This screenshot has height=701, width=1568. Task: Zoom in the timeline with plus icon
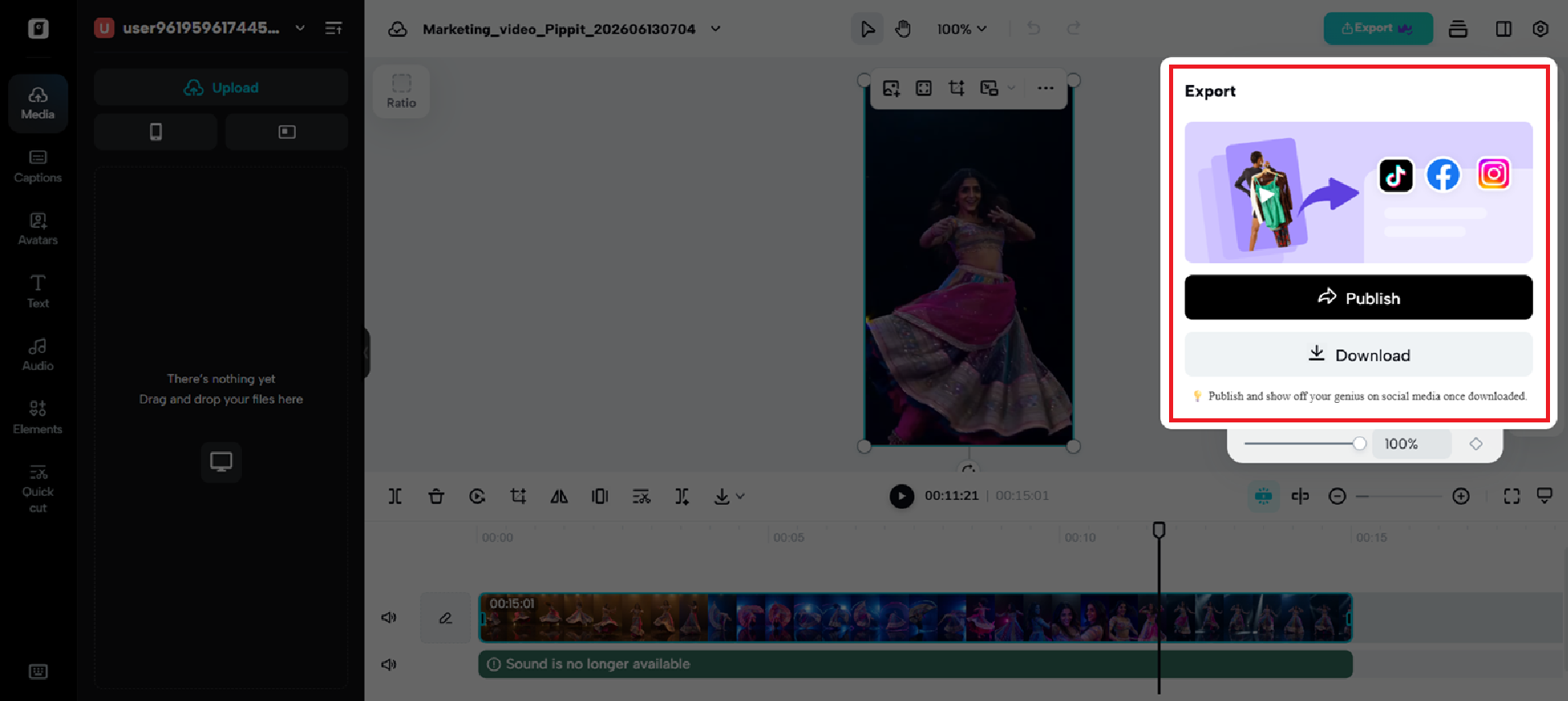(x=1461, y=496)
